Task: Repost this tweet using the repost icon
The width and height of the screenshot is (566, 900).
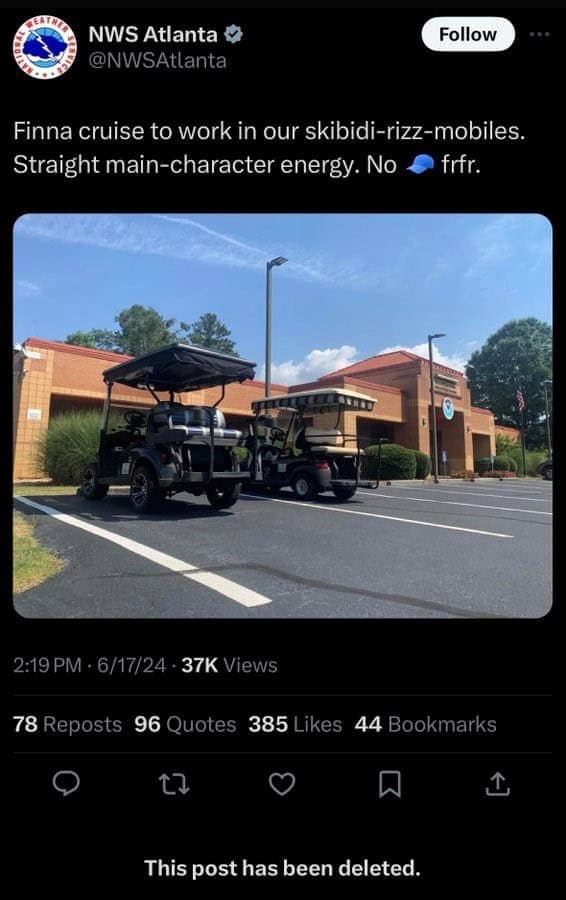Action: 174,784
